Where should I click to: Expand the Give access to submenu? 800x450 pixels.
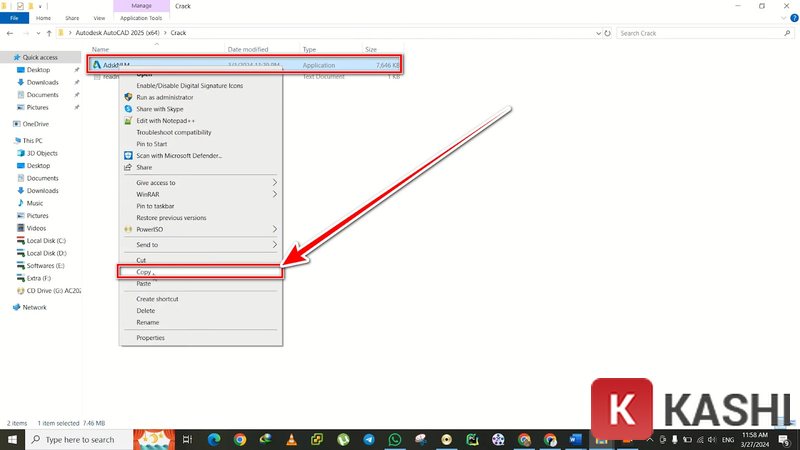[201, 183]
